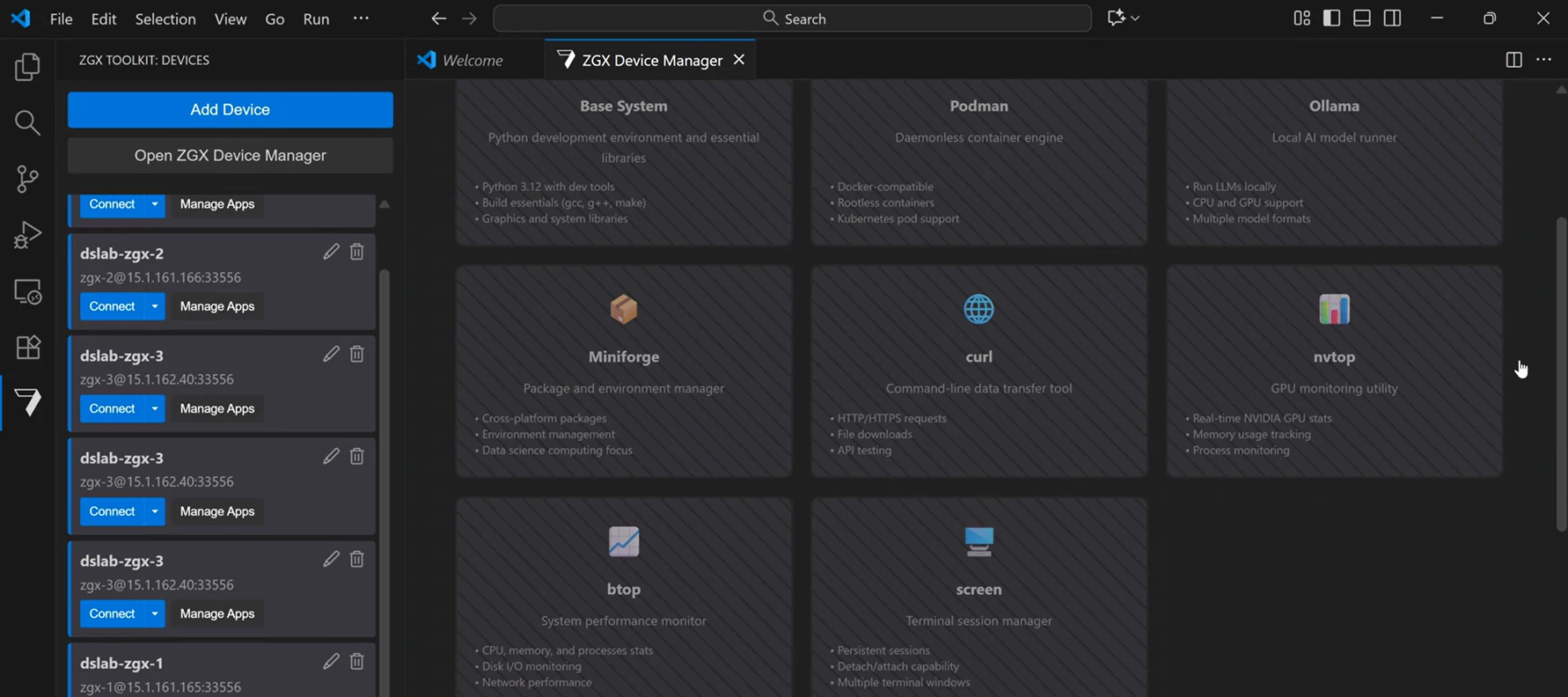Open the View menu
Screen dimensions: 1568x697
pos(231,18)
